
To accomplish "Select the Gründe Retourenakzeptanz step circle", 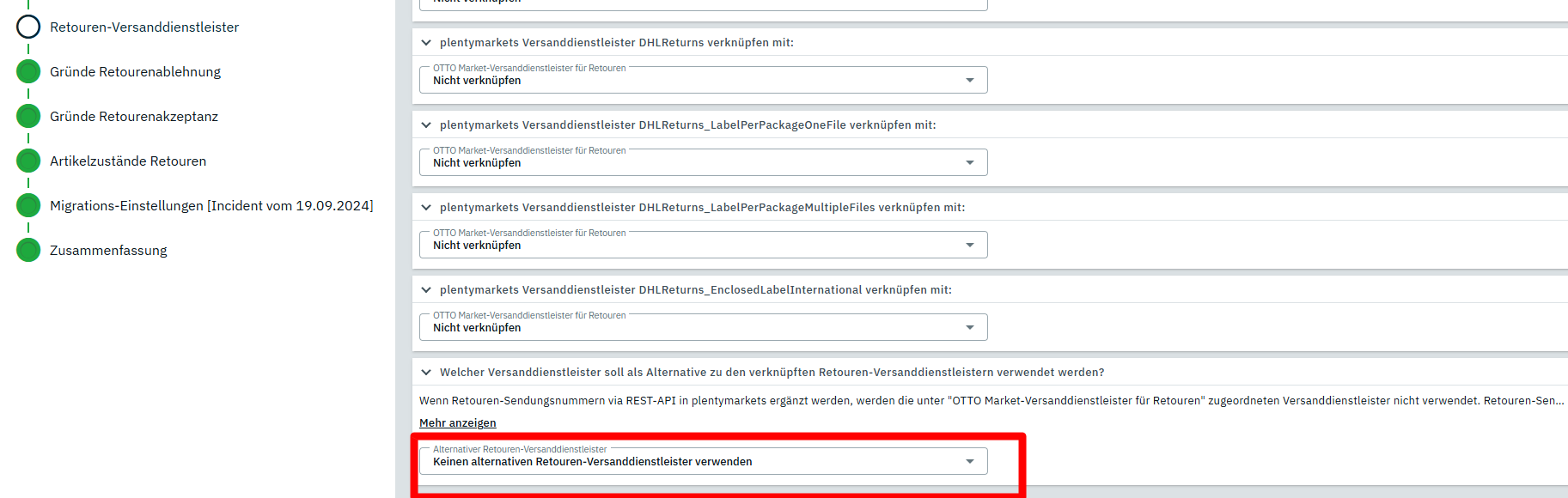I will point(28,117).
